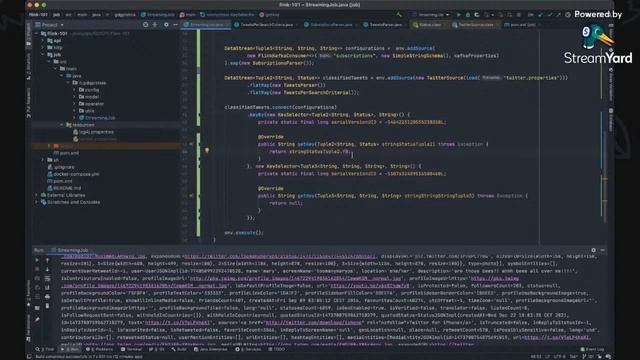Click the Debug bug icon in top toolbar

point(468,15)
